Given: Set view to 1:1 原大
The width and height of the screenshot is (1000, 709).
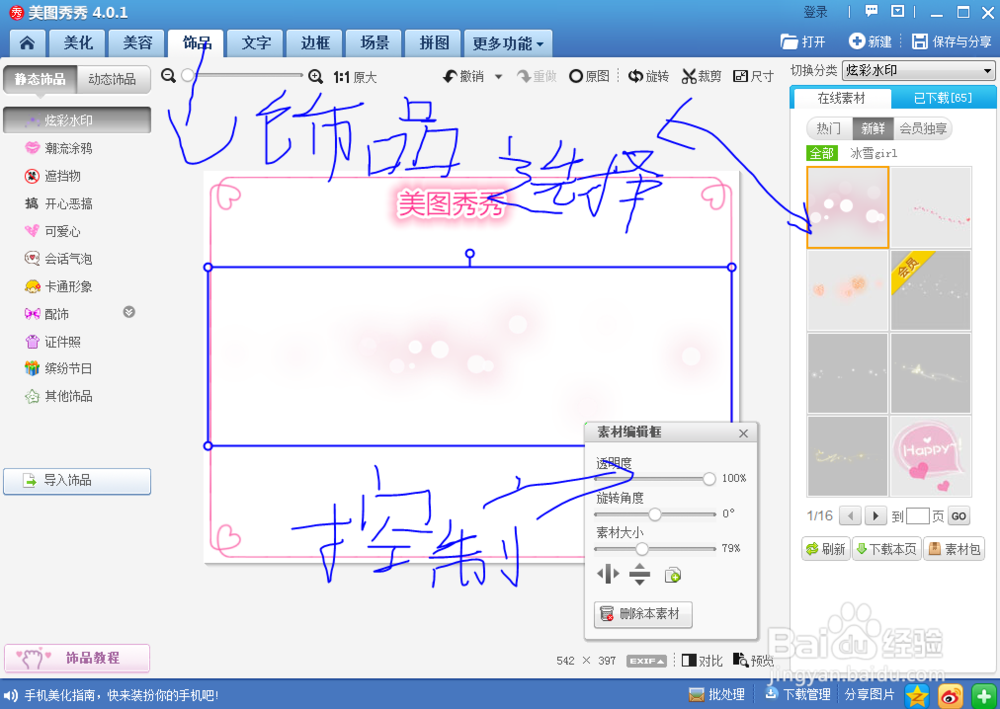Looking at the screenshot, I should [355, 77].
